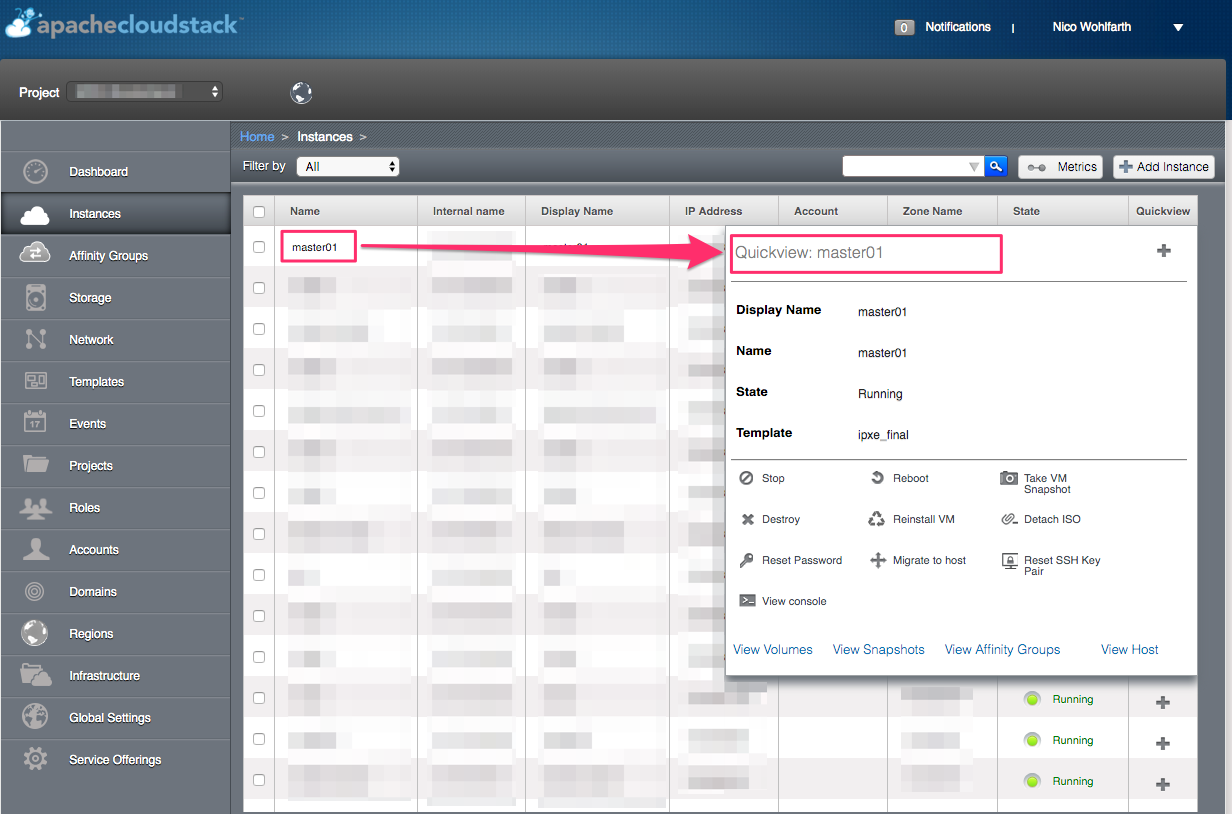Screen dimensions: 1232x814
Task: Expand the Nico Wohlfarth user menu arrow
Action: 1178,28
